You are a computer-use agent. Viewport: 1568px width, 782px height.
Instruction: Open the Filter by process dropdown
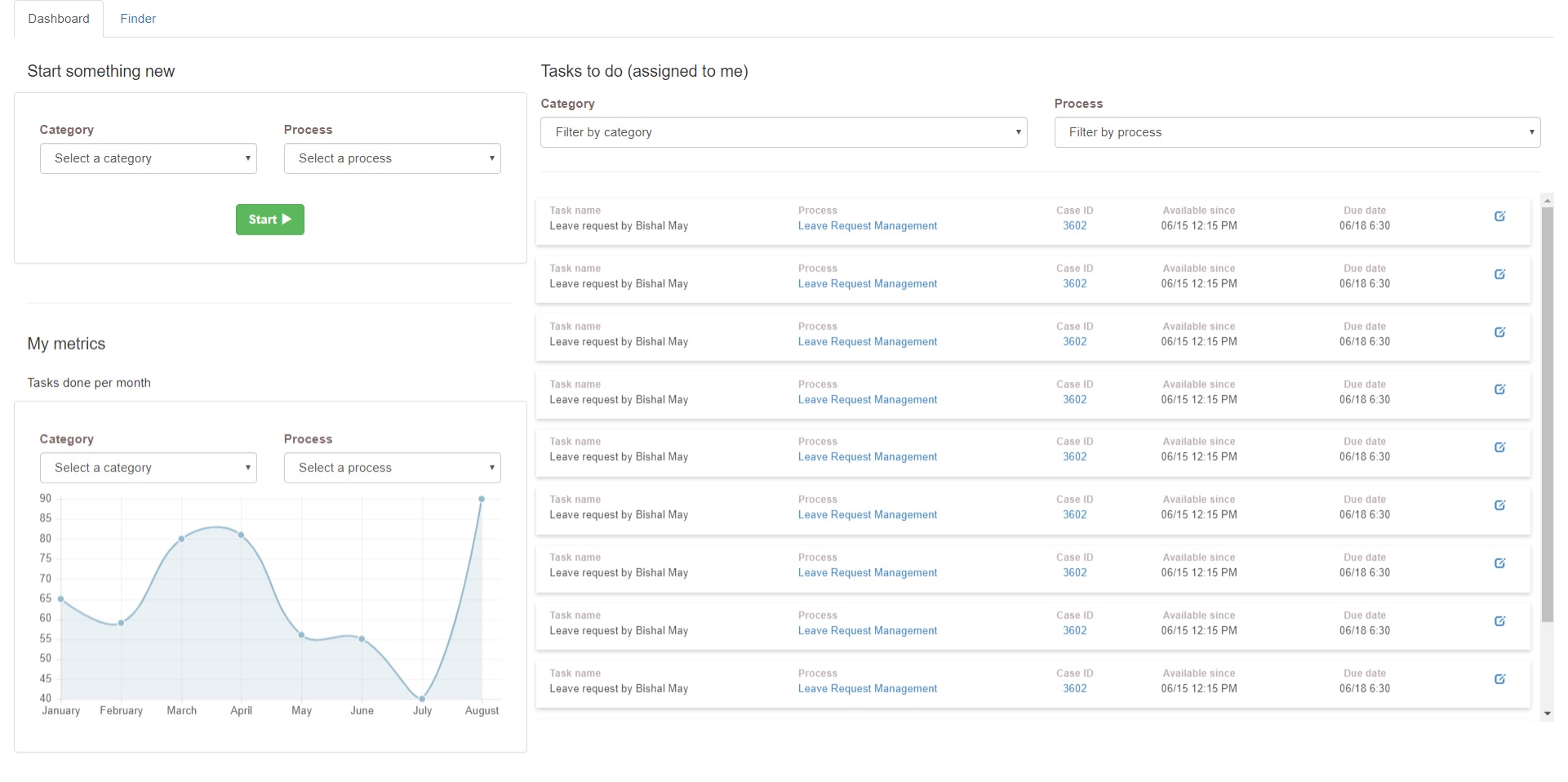1296,132
